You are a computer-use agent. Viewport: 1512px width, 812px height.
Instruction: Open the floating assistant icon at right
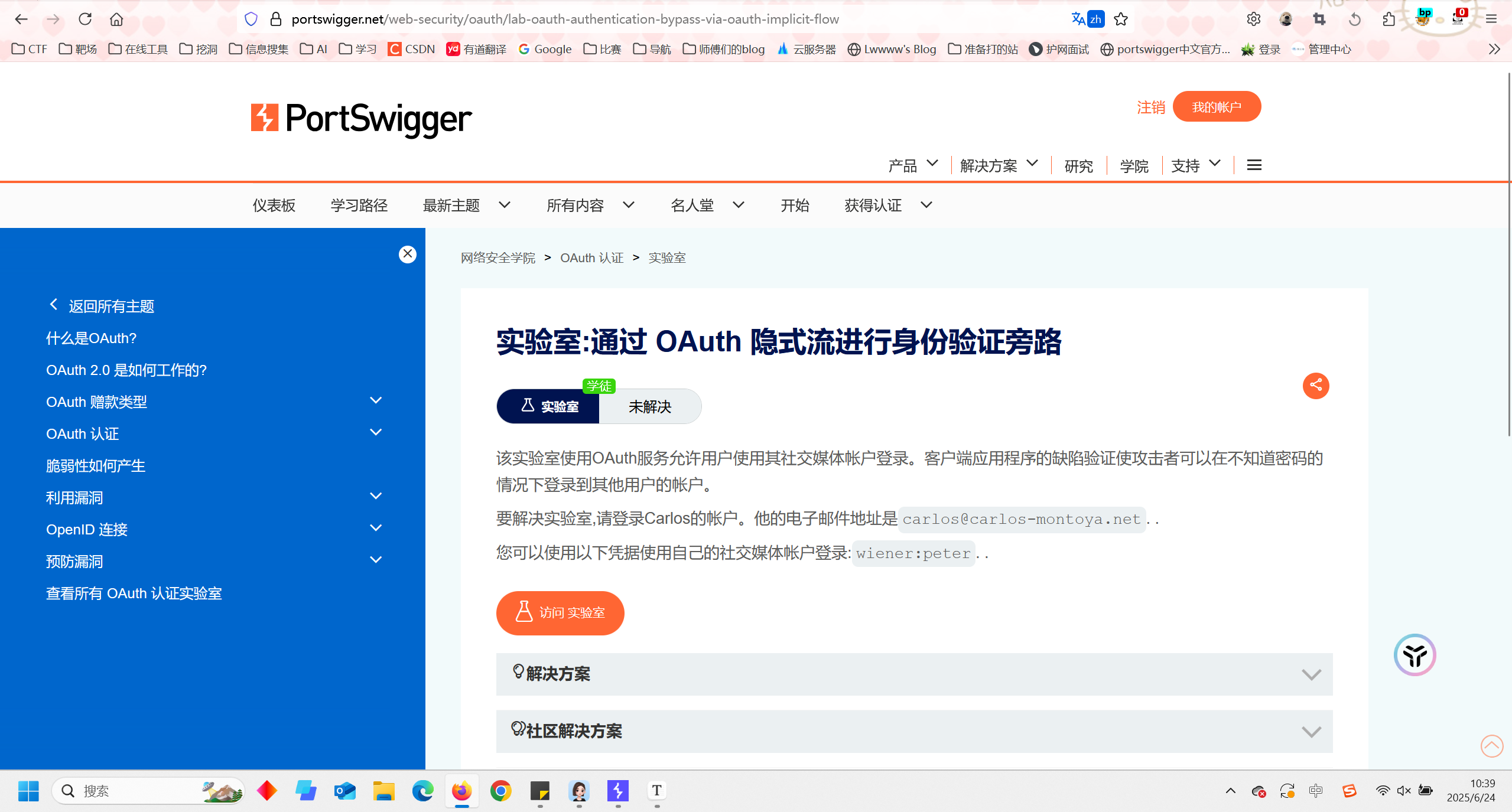point(1415,654)
